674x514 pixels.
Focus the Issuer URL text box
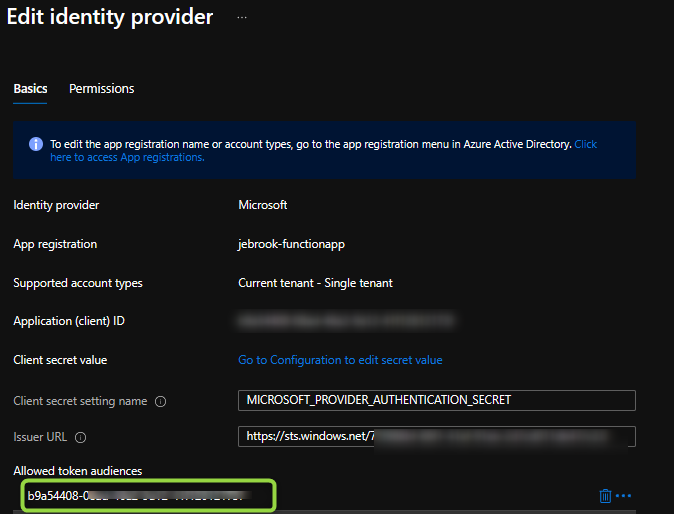click(437, 436)
